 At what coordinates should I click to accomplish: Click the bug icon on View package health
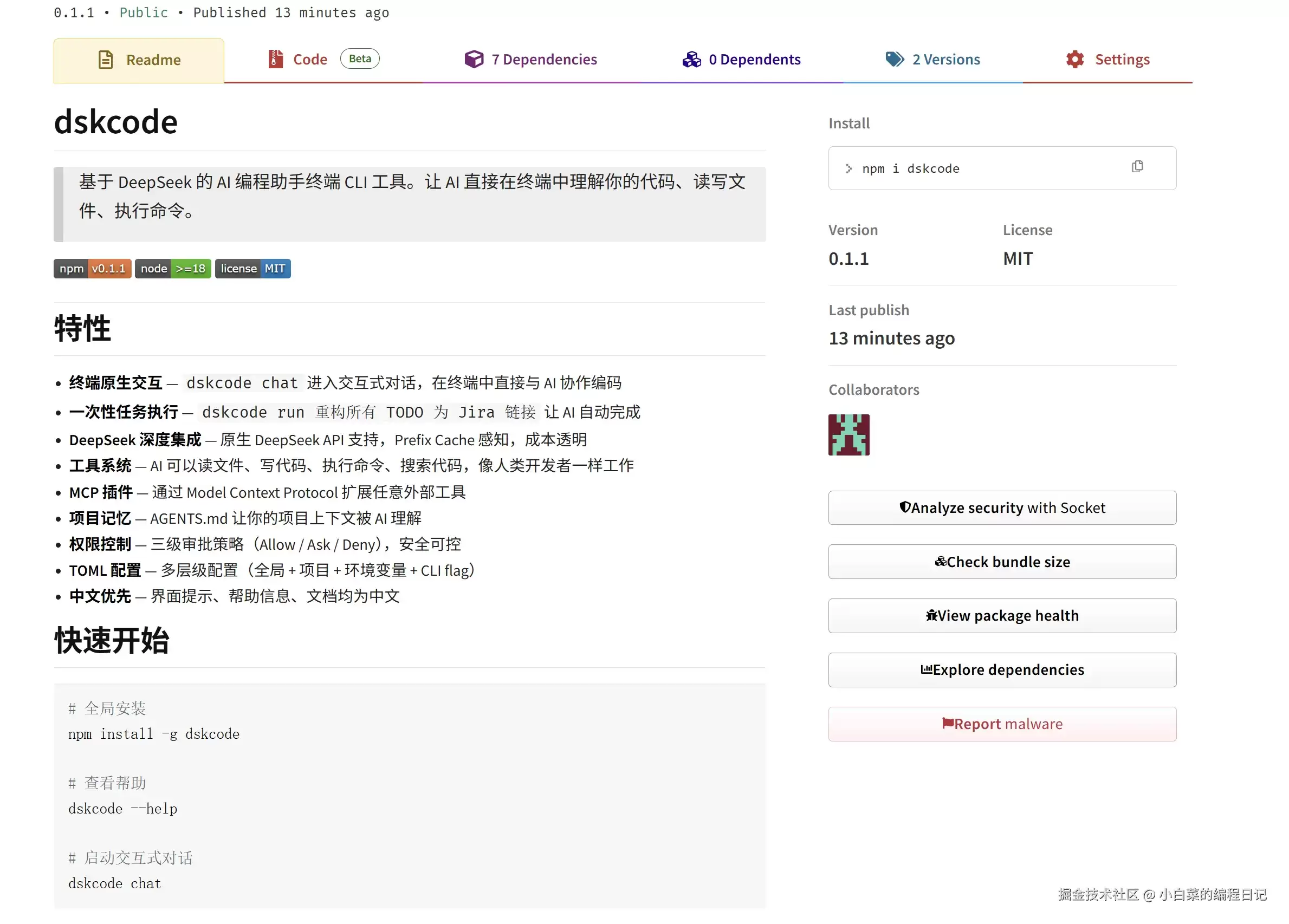point(931,615)
